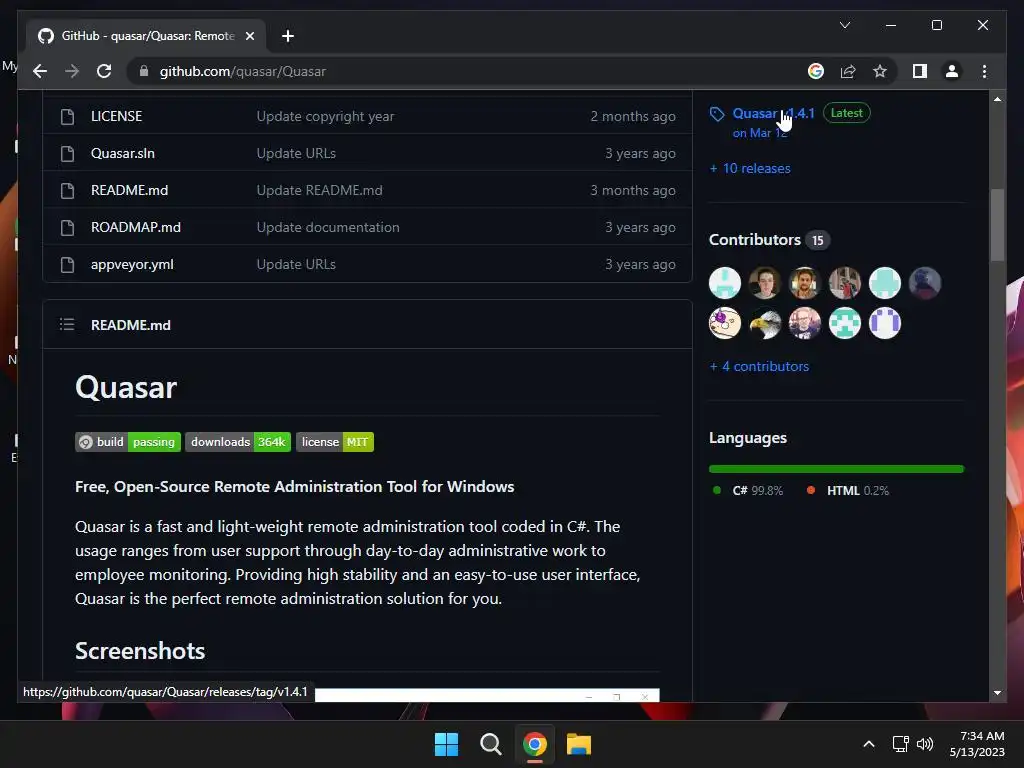Image resolution: width=1024 pixels, height=768 pixels.
Task: Open a new browser tab
Action: tap(288, 36)
